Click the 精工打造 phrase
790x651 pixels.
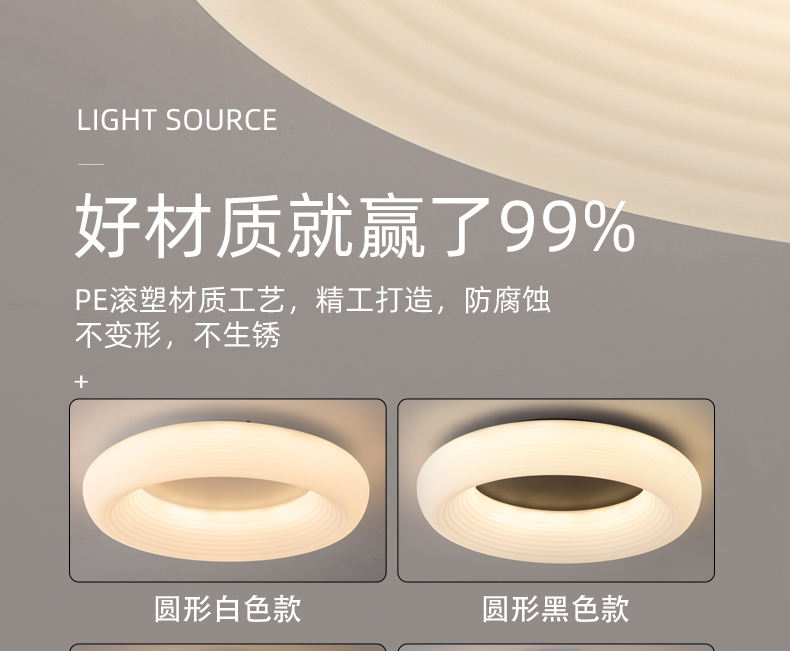tap(374, 300)
